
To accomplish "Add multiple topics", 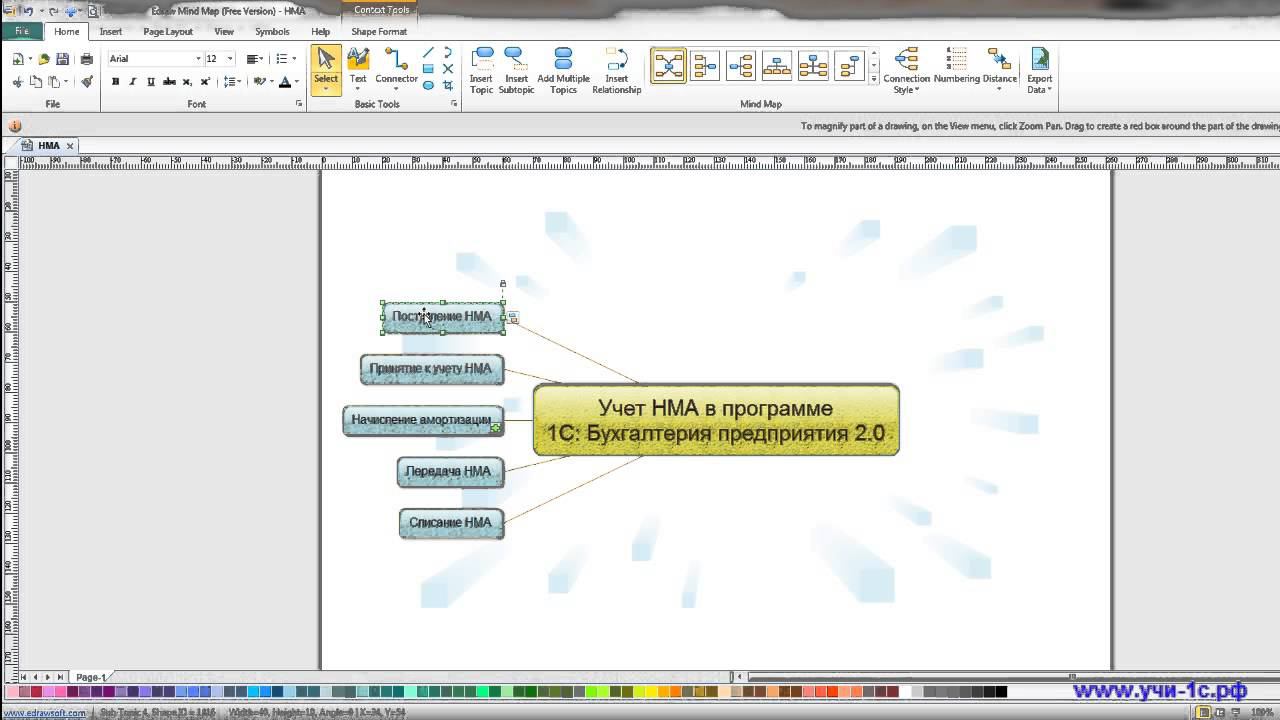I will point(563,71).
